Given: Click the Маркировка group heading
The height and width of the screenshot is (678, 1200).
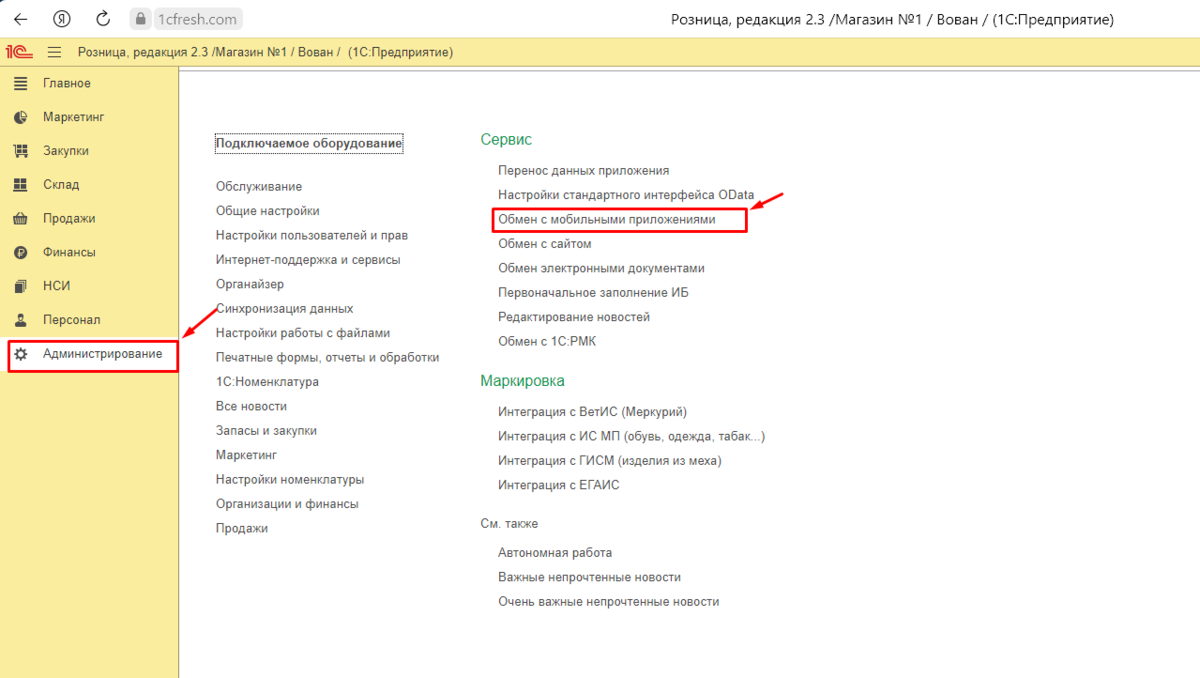Looking at the screenshot, I should point(522,381).
